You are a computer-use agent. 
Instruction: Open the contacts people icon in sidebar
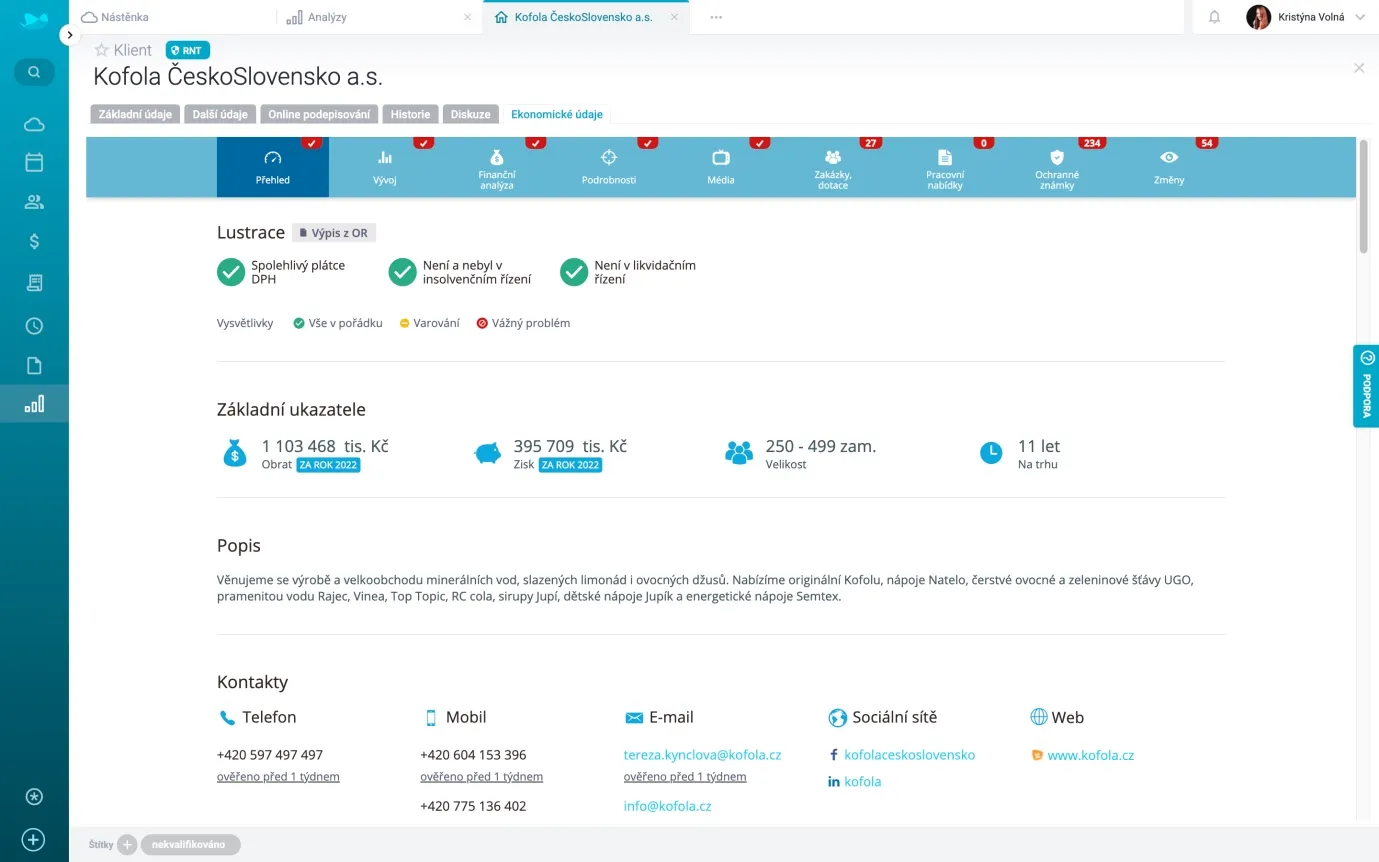[34, 202]
